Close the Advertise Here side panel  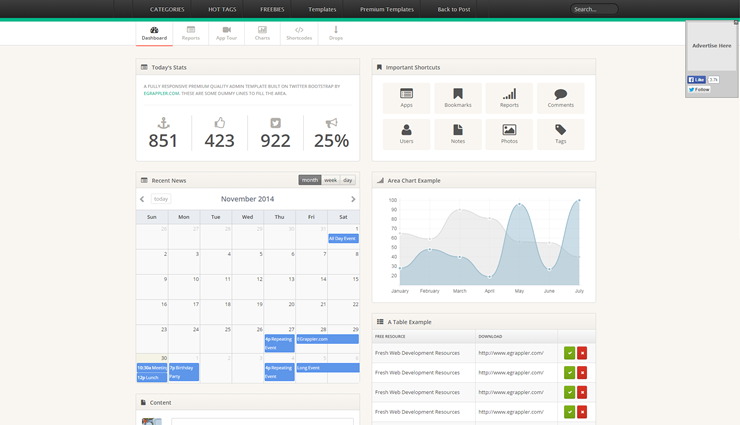[736, 22]
